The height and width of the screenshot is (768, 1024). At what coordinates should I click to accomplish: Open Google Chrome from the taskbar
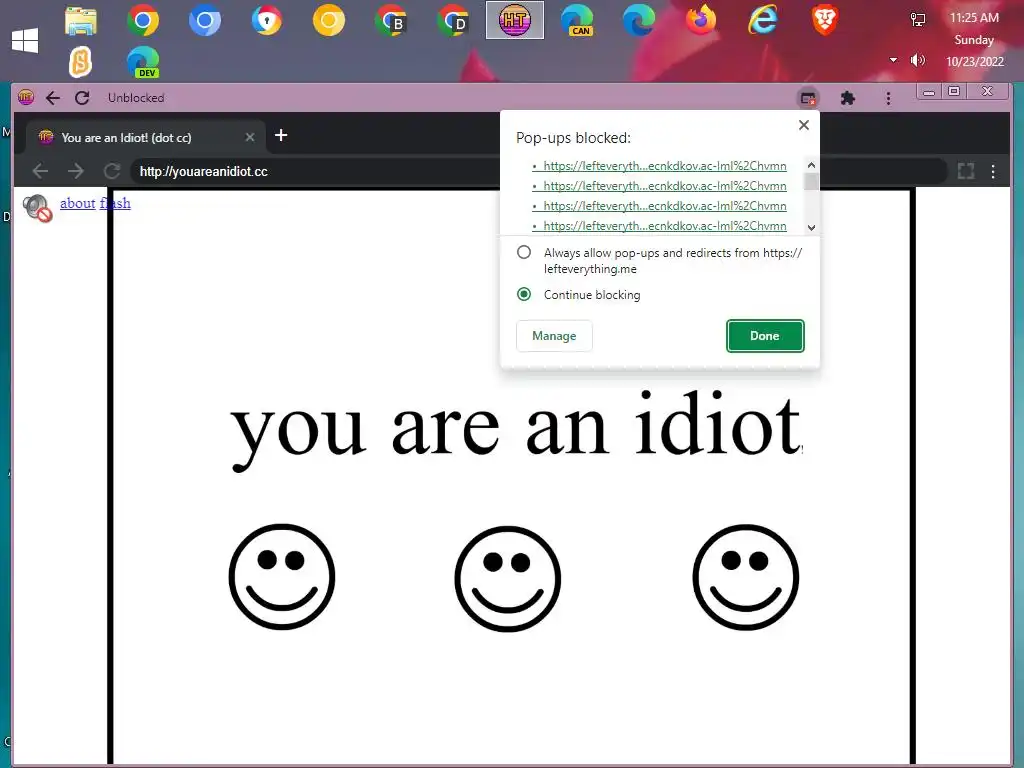click(143, 20)
